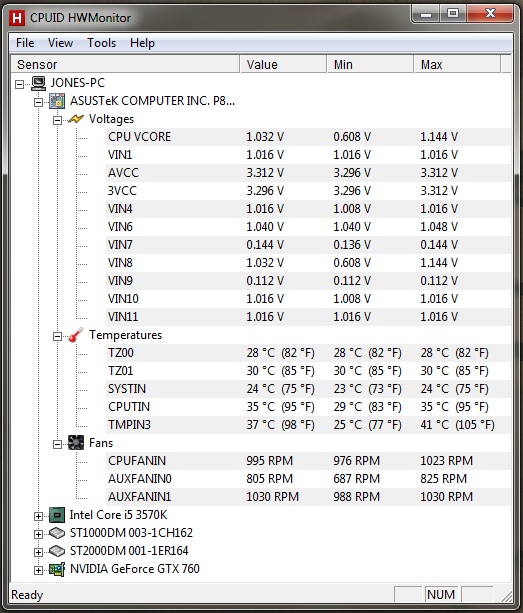Click the Max column header
The image size is (523, 613).
457,65
